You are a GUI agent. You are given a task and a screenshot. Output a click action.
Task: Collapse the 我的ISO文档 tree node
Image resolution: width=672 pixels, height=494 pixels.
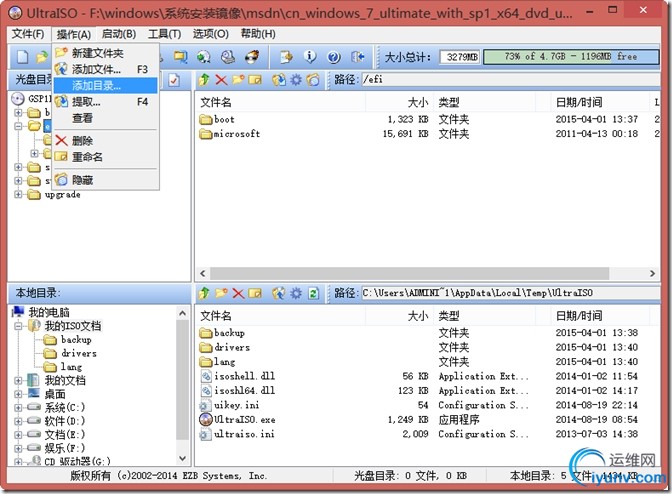coord(18,326)
